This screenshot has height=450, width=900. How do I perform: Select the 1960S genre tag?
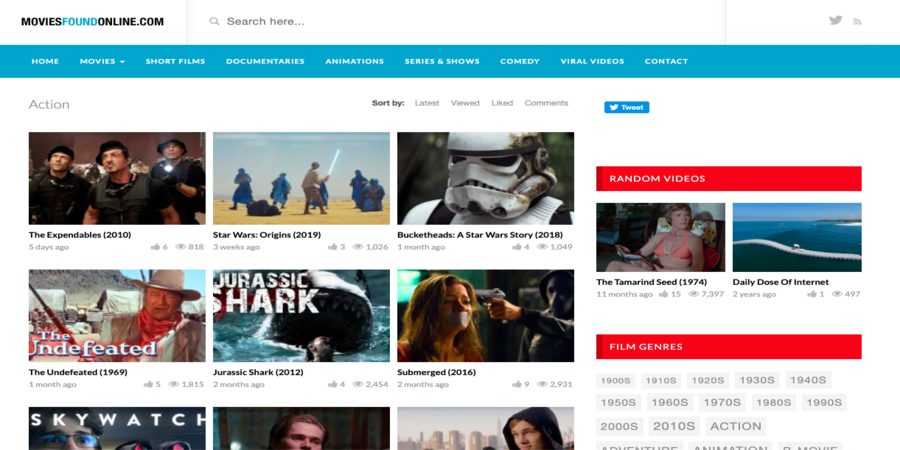pyautogui.click(x=670, y=402)
